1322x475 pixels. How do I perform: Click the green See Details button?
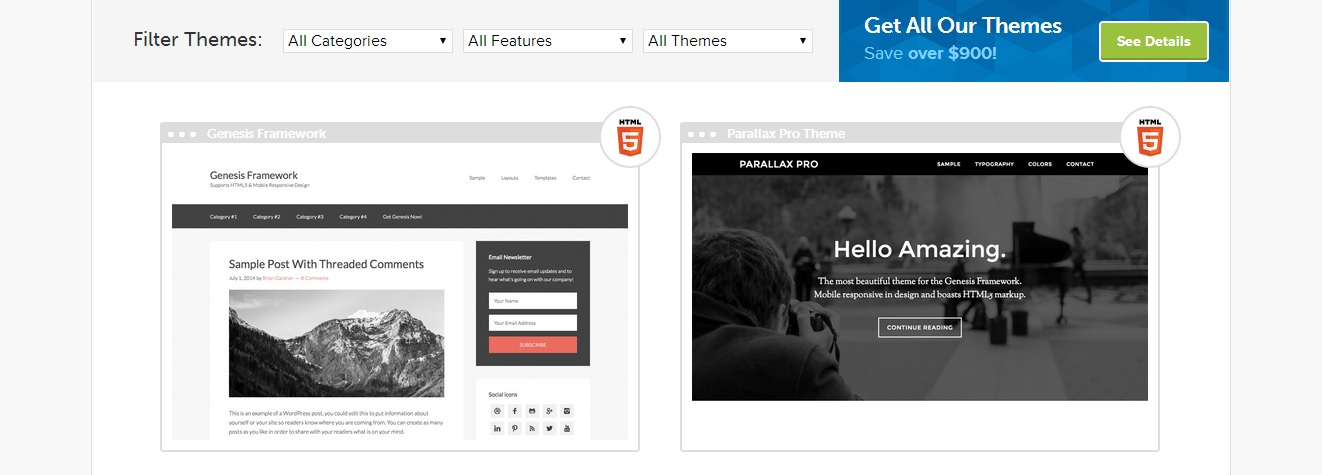(1153, 41)
